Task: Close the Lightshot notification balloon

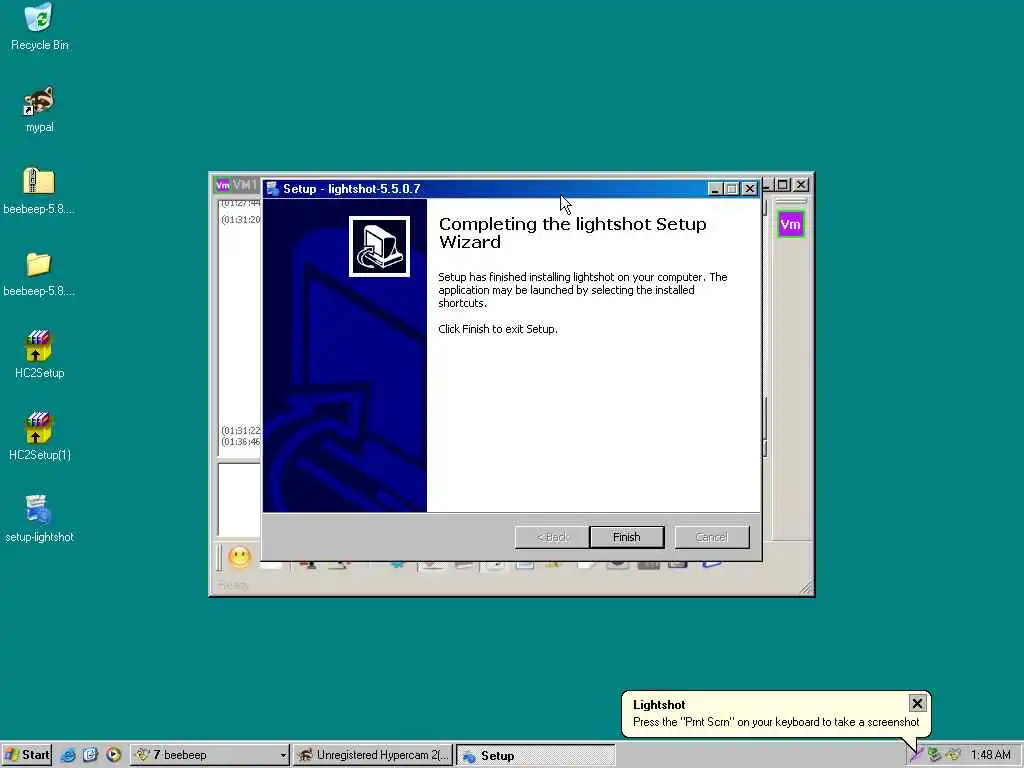Action: (917, 703)
